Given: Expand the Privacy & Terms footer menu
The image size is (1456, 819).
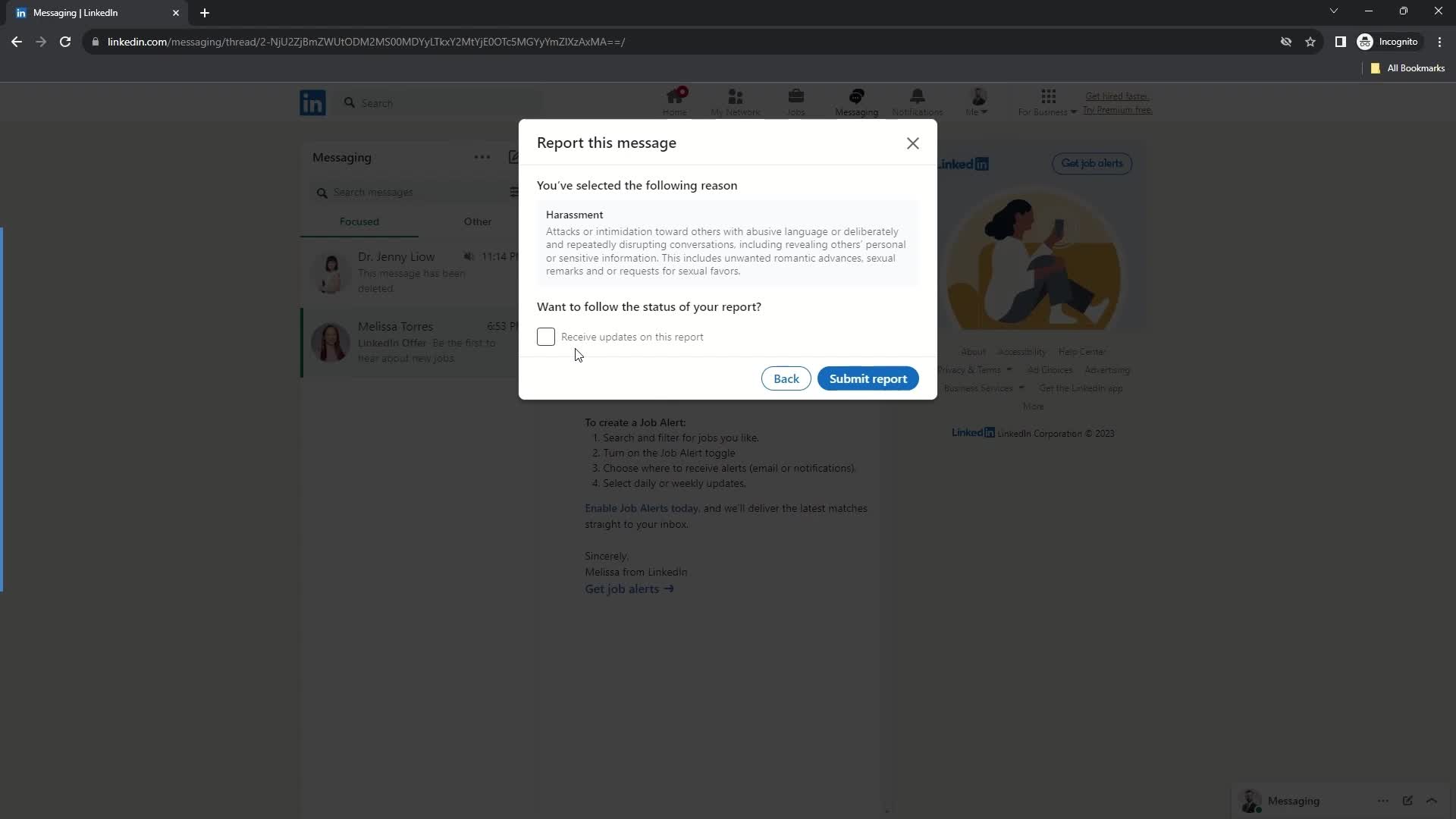Looking at the screenshot, I should tap(974, 370).
